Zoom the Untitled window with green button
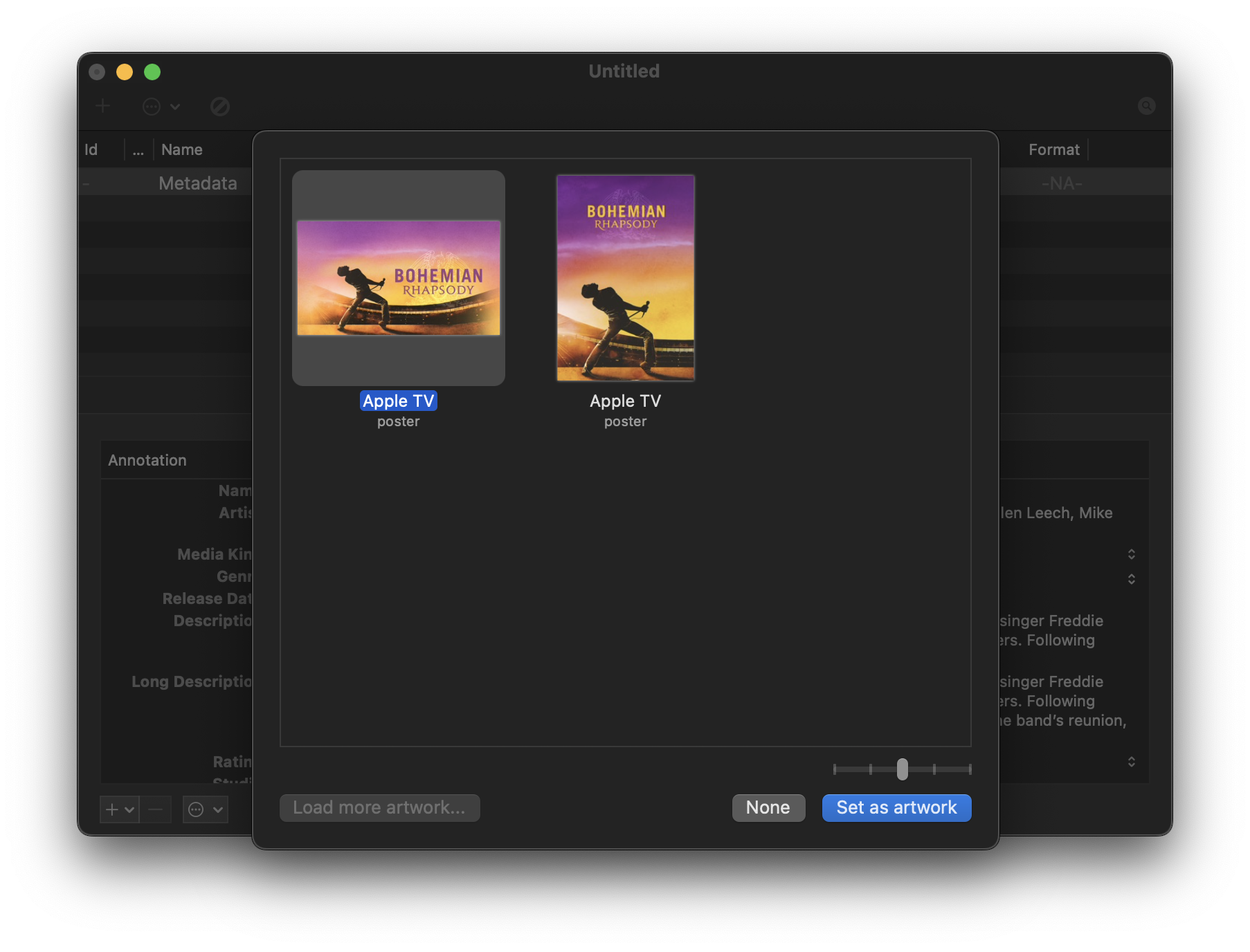The height and width of the screenshot is (952, 1250). 152,72
